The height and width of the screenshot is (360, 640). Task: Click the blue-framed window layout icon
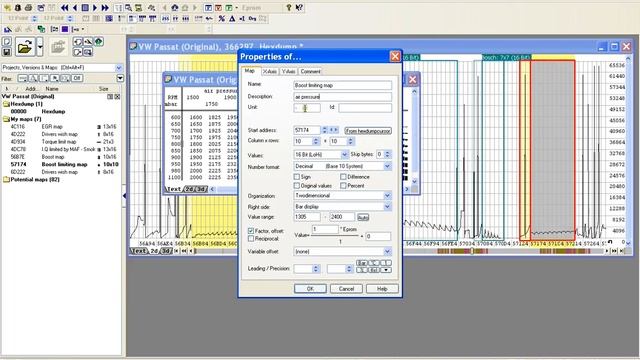[x=208, y=7]
